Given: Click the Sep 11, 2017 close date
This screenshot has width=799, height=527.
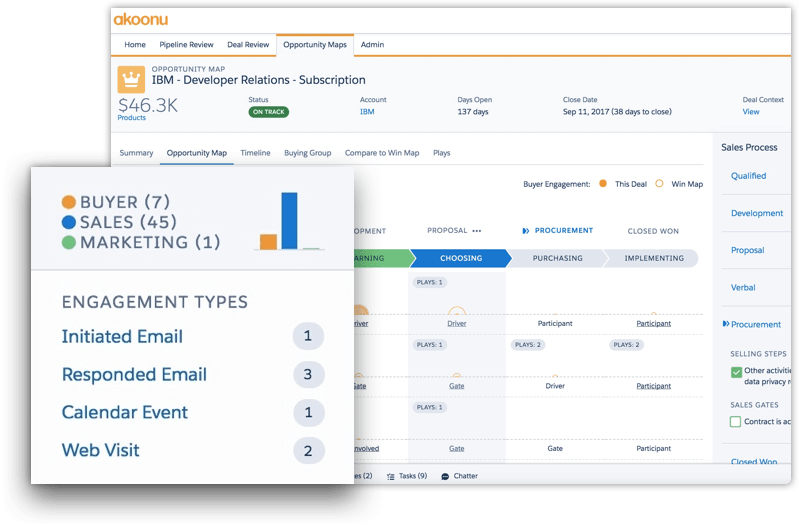Looking at the screenshot, I should tap(617, 112).
